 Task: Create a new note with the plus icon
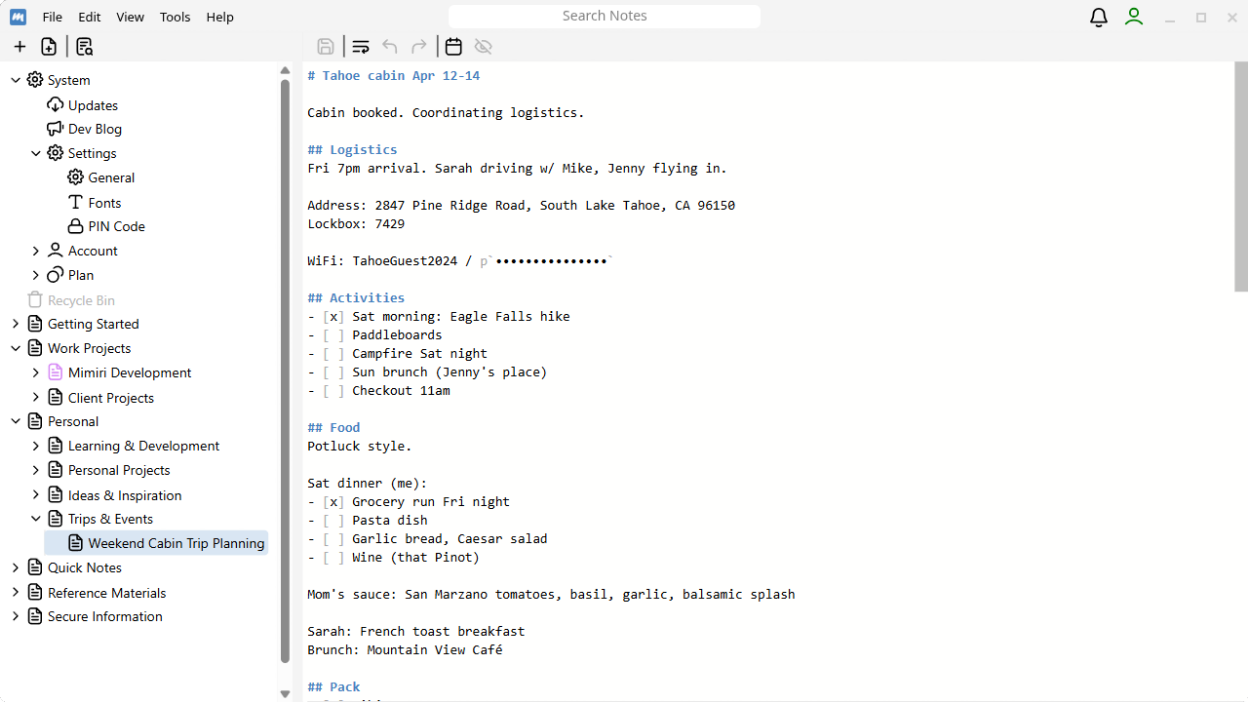click(20, 47)
